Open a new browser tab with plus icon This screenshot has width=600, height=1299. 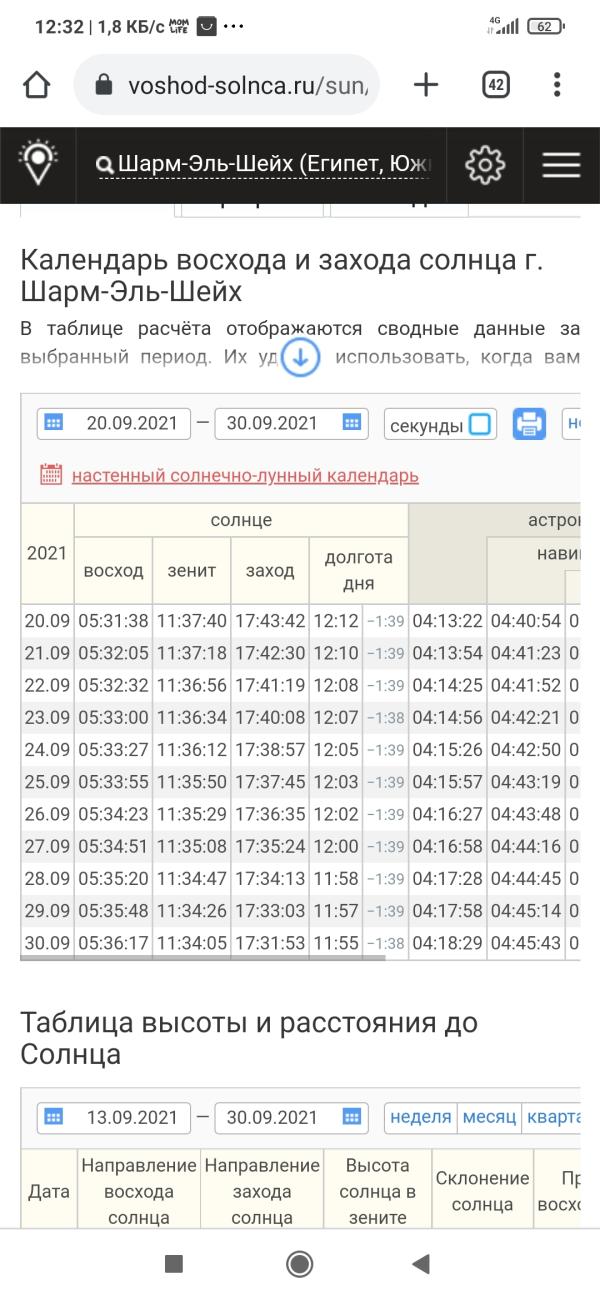pyautogui.click(x=426, y=85)
